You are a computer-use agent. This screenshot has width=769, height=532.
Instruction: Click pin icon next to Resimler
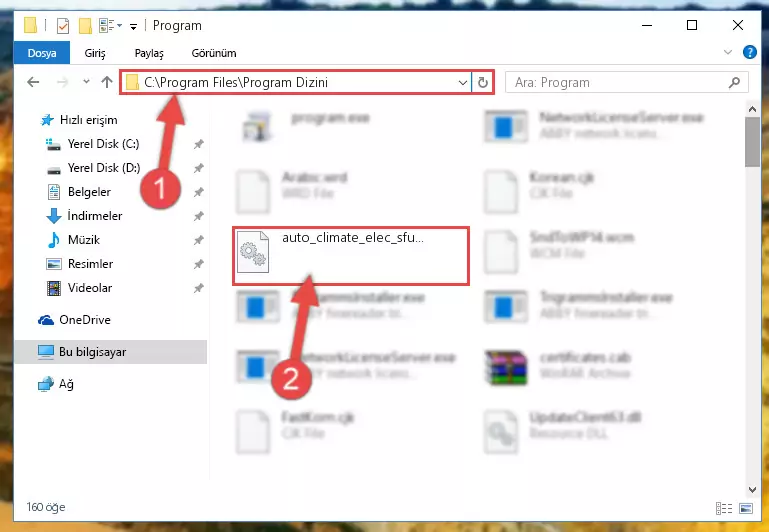point(198,264)
